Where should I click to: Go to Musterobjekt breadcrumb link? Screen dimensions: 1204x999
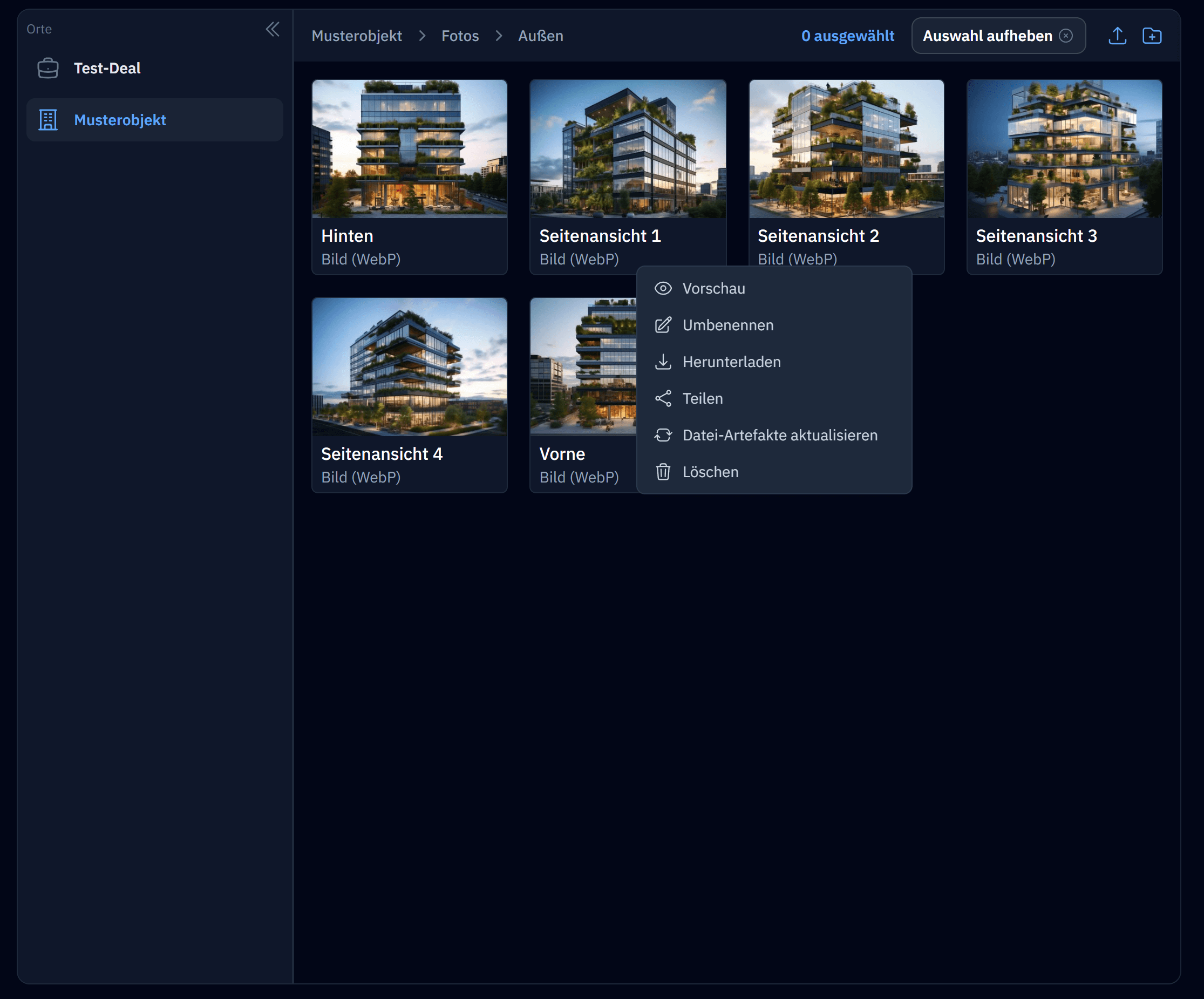coord(357,36)
